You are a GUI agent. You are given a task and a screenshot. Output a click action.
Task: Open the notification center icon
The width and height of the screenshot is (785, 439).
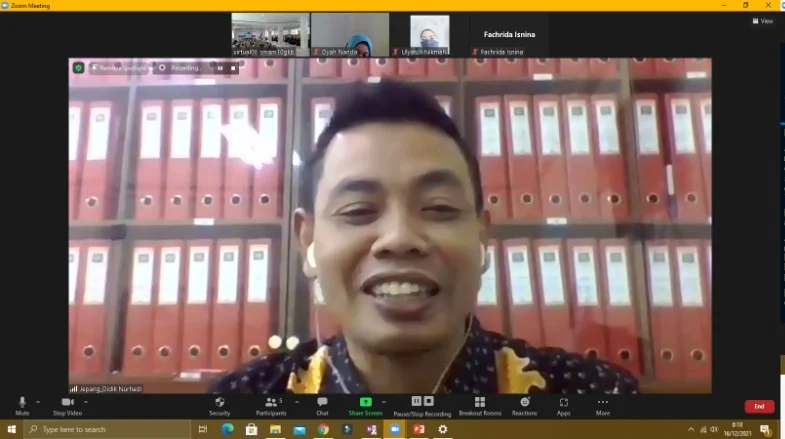765,429
